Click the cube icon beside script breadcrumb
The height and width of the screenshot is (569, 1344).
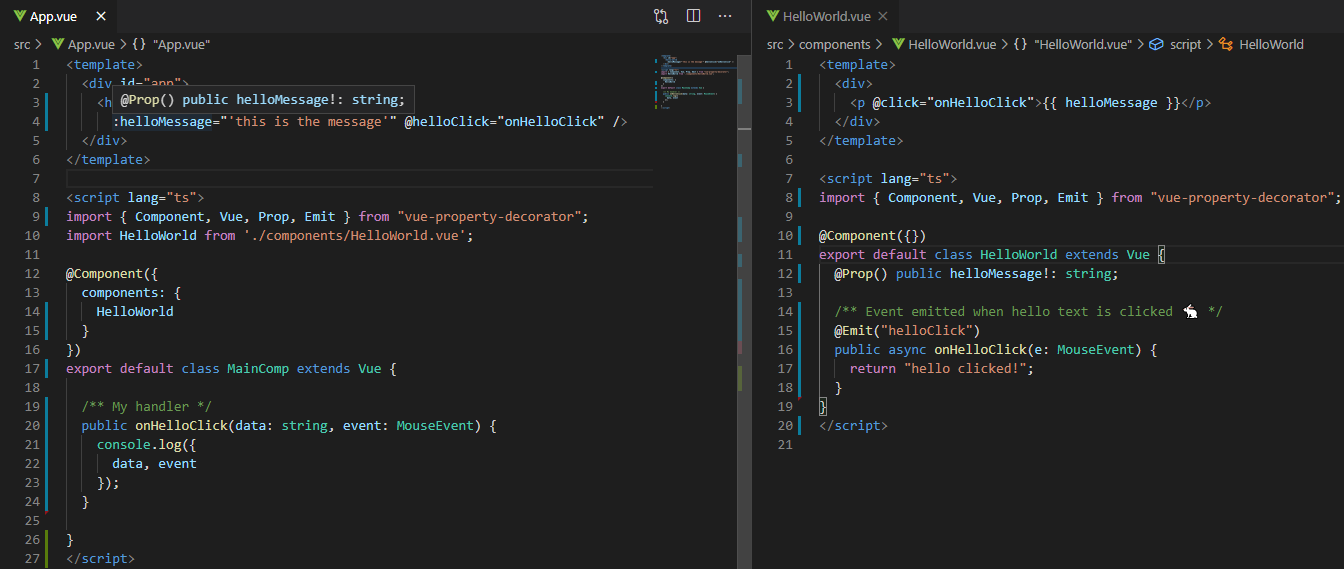[1157, 44]
